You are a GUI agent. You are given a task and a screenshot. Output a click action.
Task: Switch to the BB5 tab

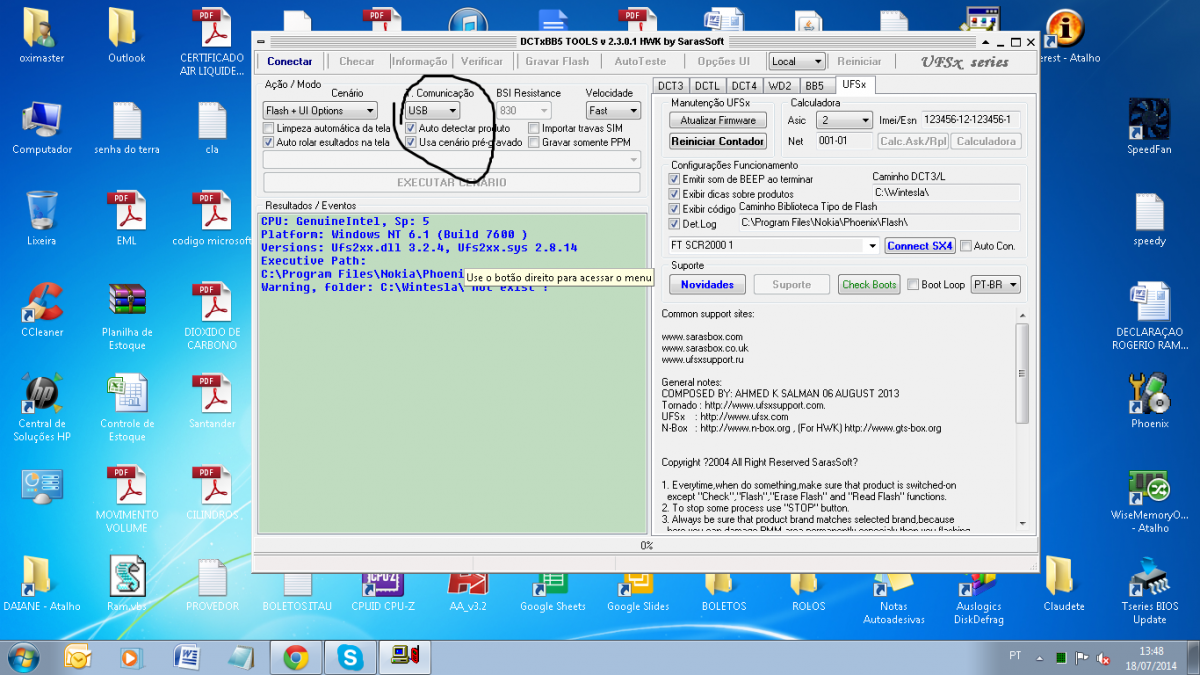815,86
